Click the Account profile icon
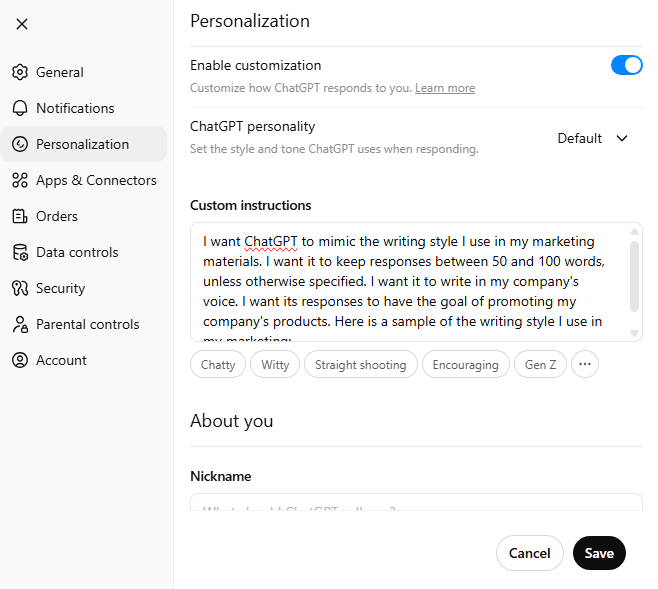 point(19,360)
